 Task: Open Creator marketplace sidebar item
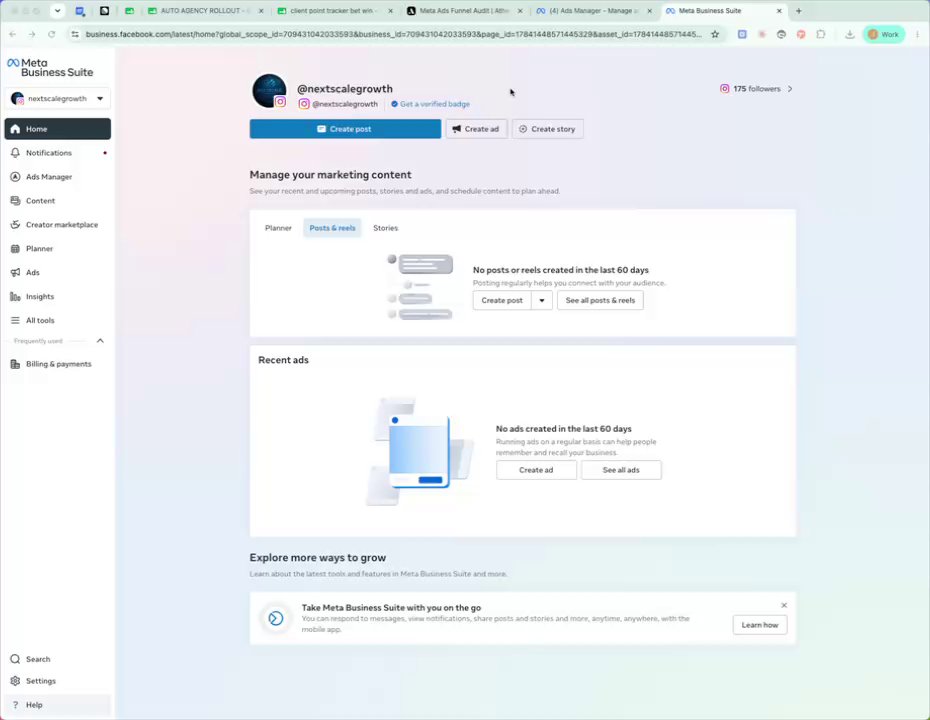(58, 225)
